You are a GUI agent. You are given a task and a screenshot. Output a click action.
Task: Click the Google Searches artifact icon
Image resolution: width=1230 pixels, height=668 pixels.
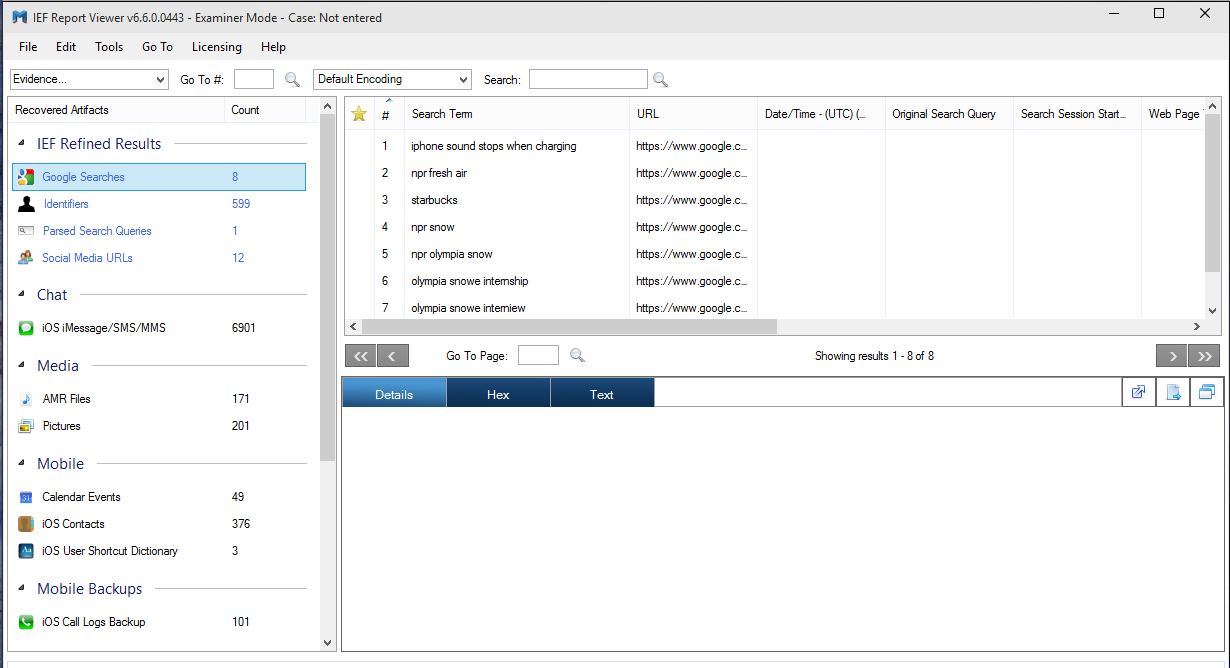click(26, 177)
